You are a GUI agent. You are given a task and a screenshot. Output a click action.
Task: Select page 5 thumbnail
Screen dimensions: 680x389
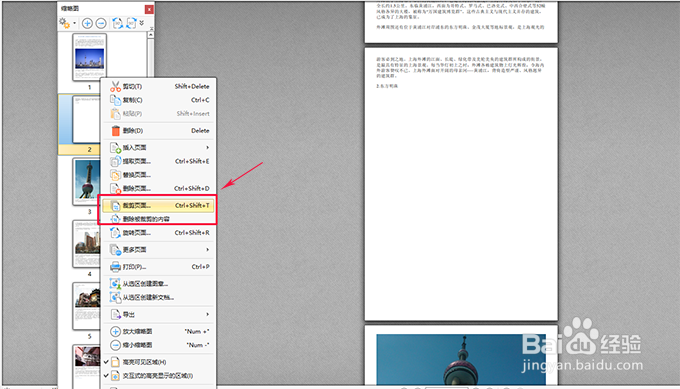click(87, 306)
